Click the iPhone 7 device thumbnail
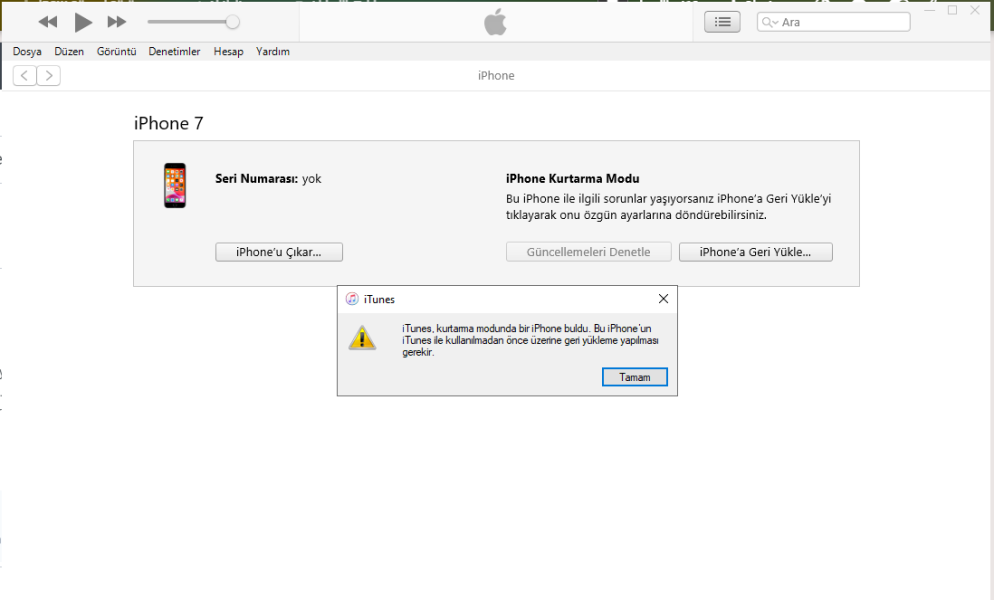 [175, 186]
